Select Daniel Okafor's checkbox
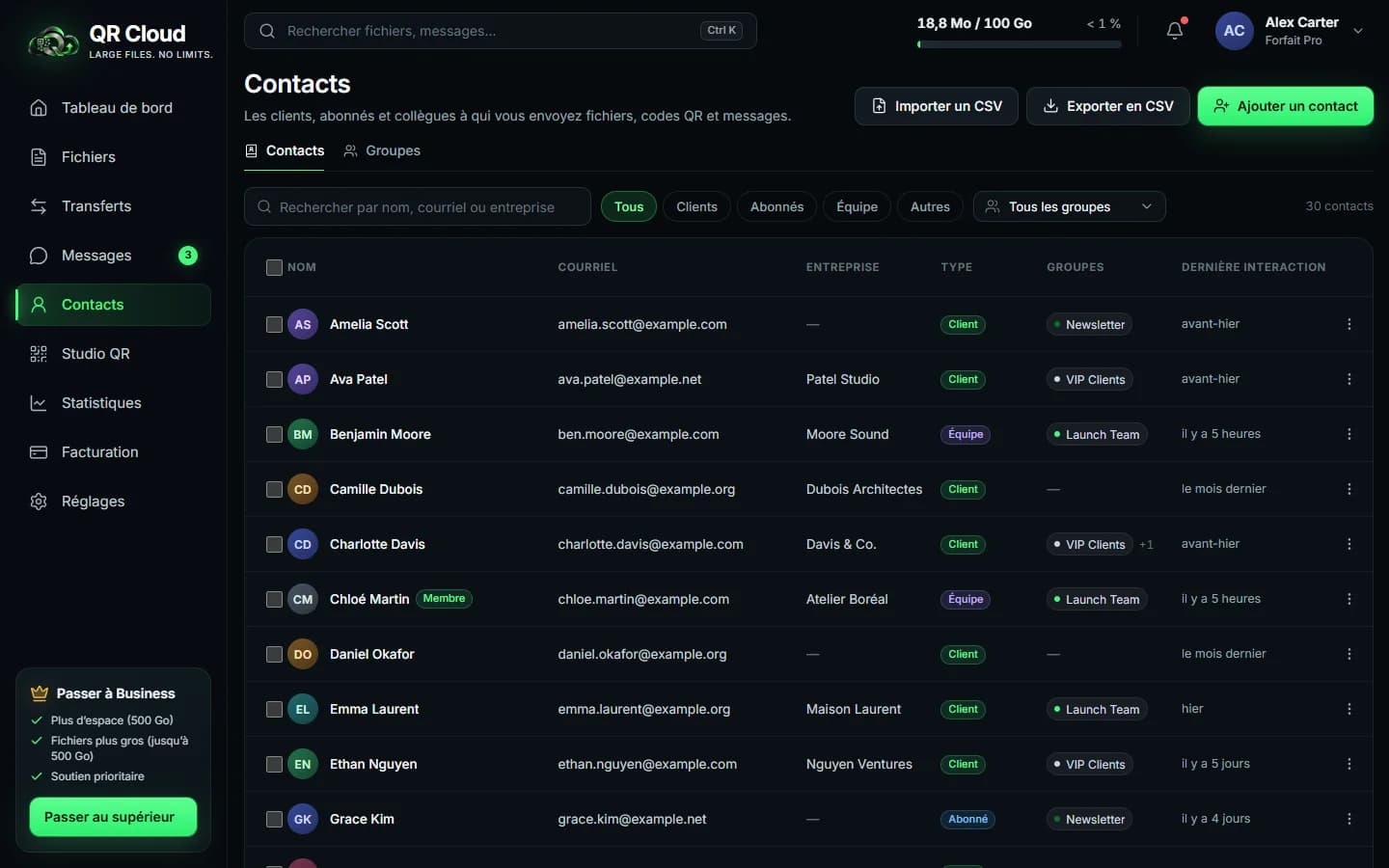The height and width of the screenshot is (868, 1389). tap(274, 654)
